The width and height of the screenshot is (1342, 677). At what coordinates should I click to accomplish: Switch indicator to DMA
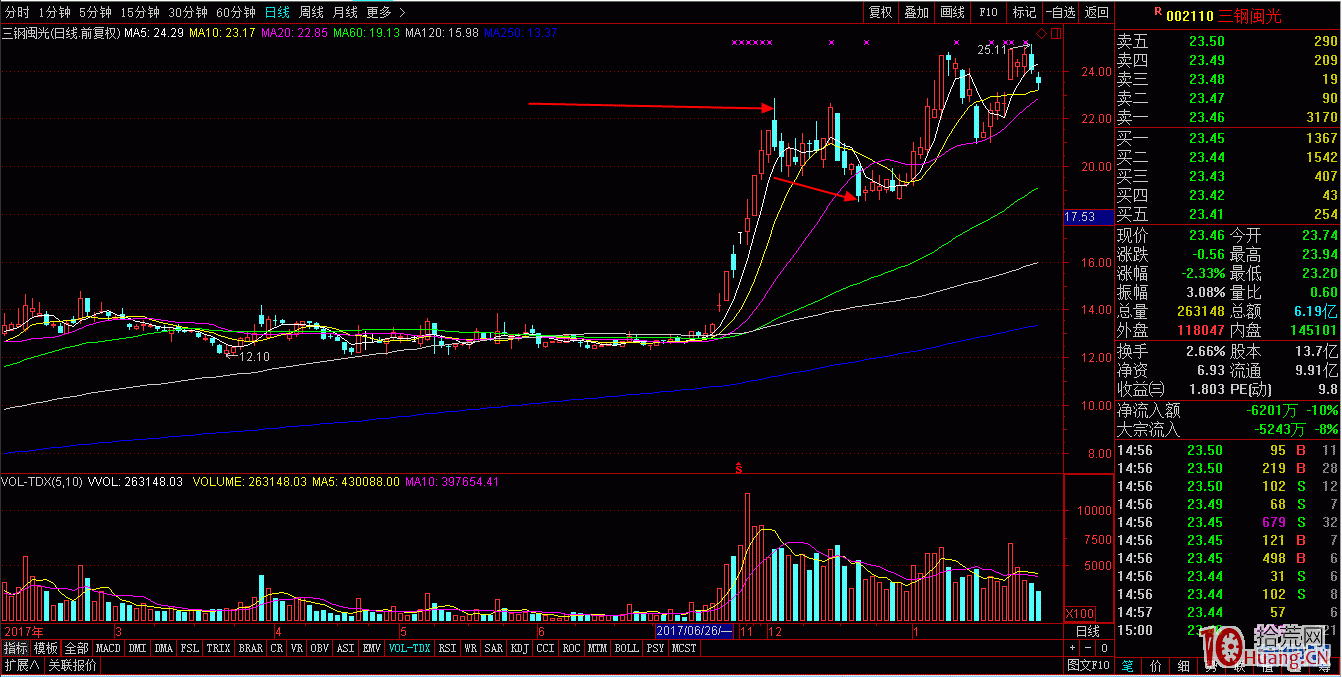point(163,648)
